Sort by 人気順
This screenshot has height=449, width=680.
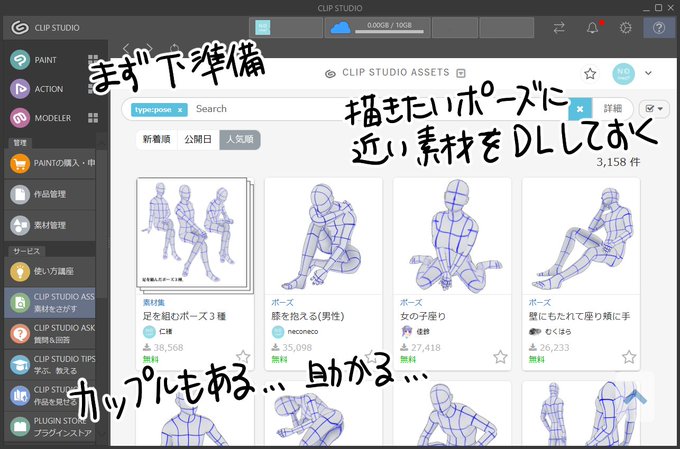pyautogui.click(x=240, y=140)
